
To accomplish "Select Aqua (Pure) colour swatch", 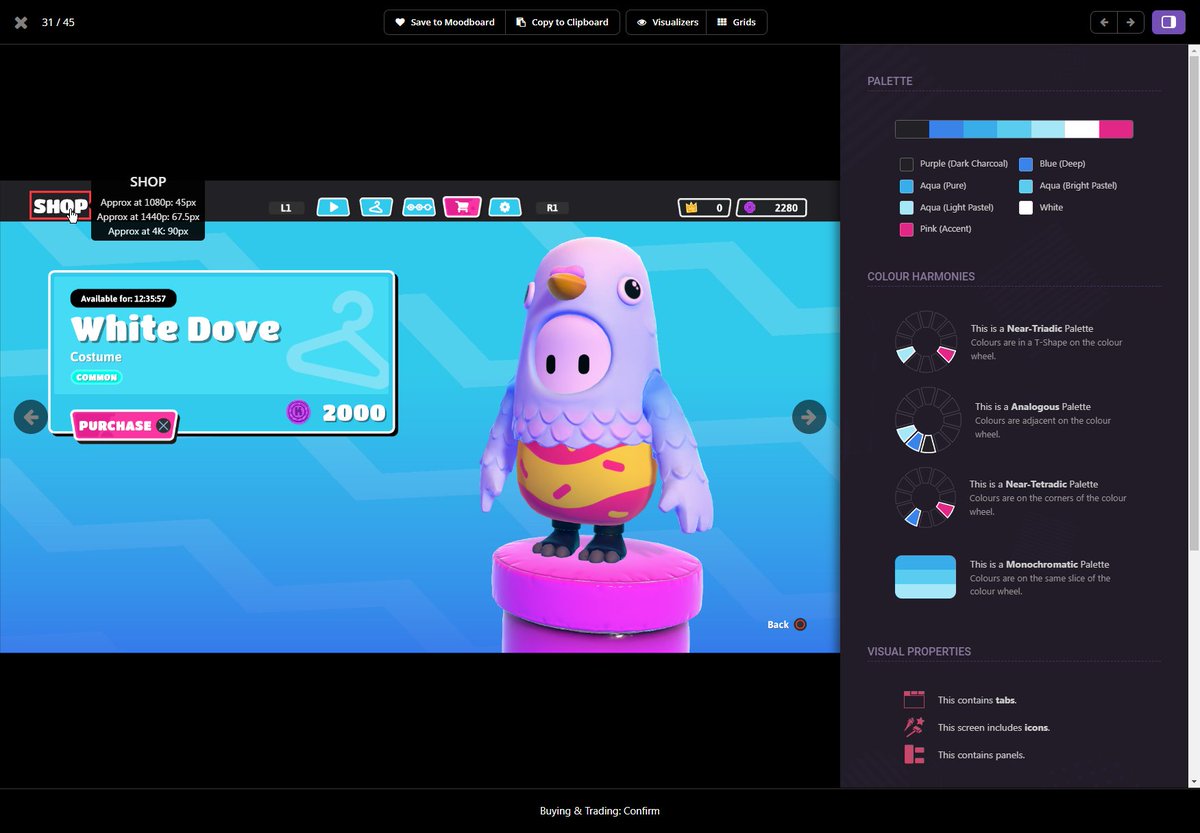I will click(x=907, y=186).
